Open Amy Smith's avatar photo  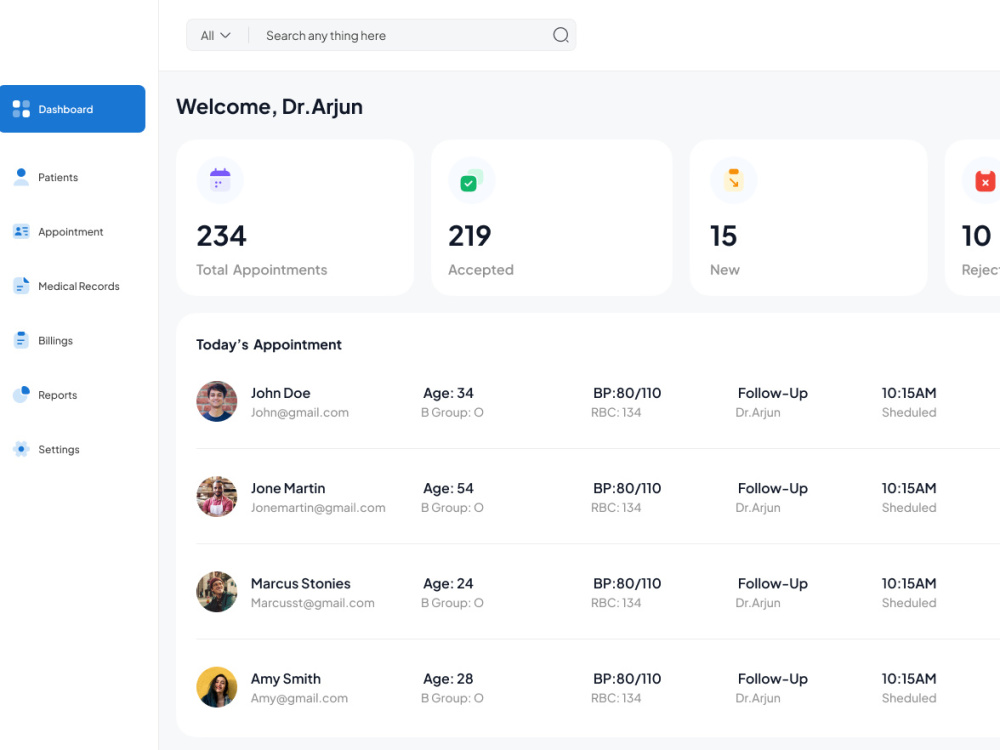217,687
